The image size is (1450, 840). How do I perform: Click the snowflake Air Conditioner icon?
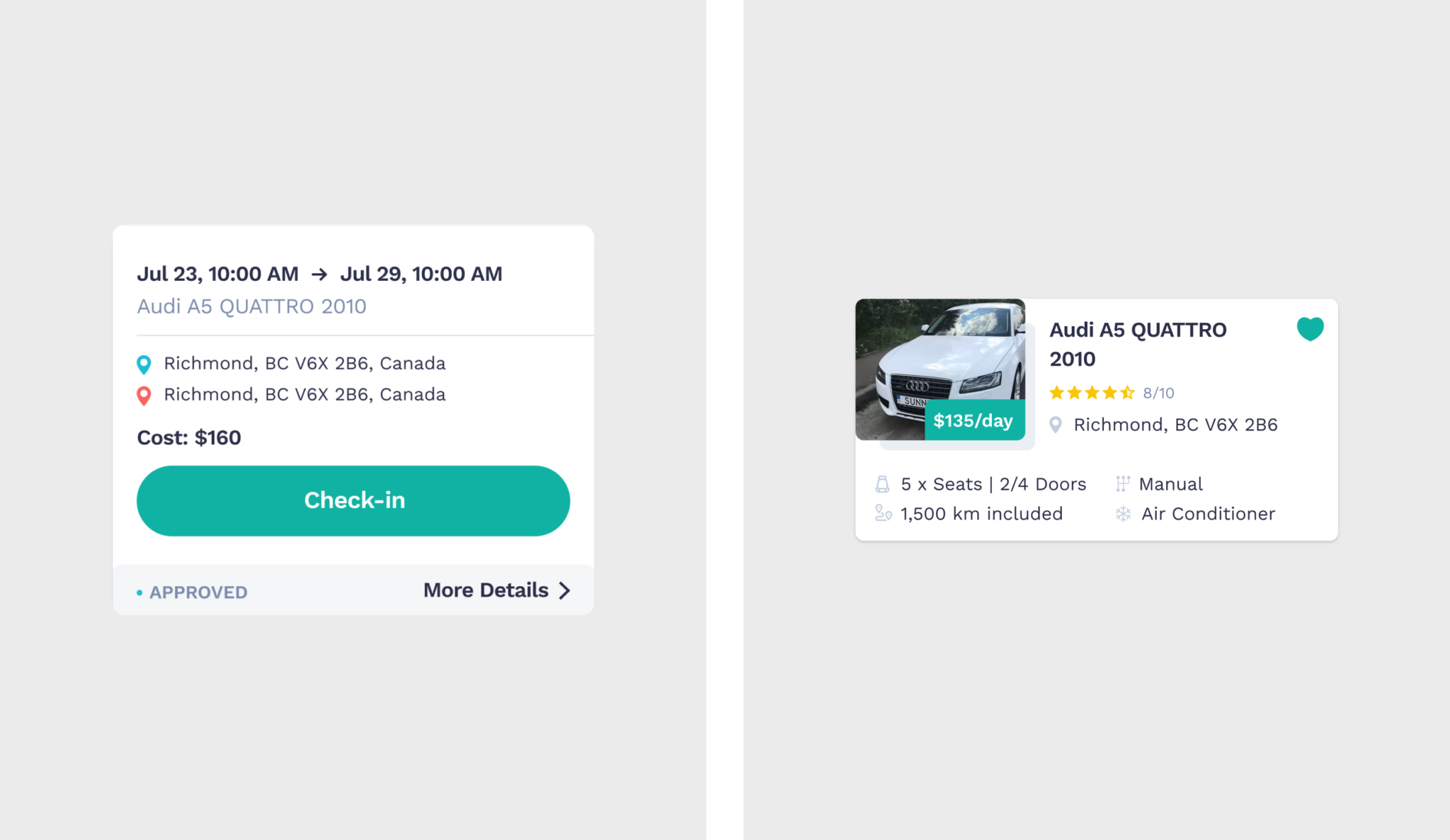pyautogui.click(x=1123, y=514)
